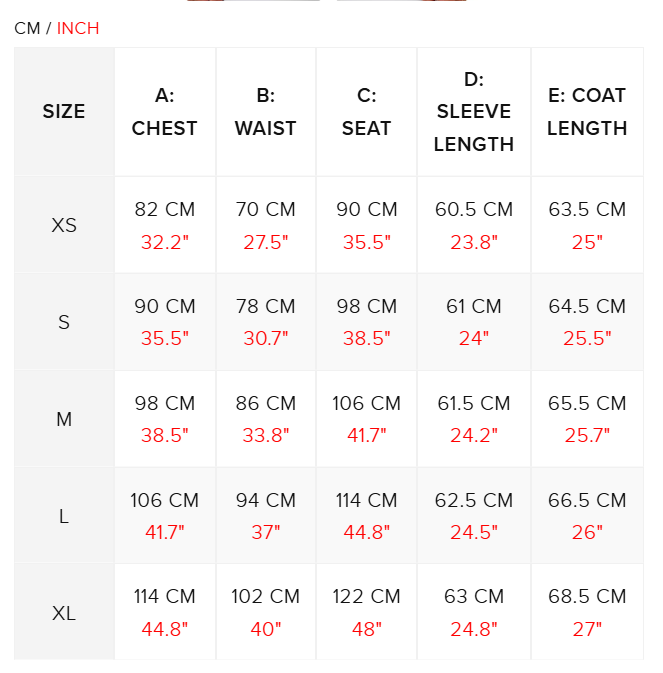Click the XS chest 82 CM cell
Viewport: 663px width, 673px height.
click(165, 210)
